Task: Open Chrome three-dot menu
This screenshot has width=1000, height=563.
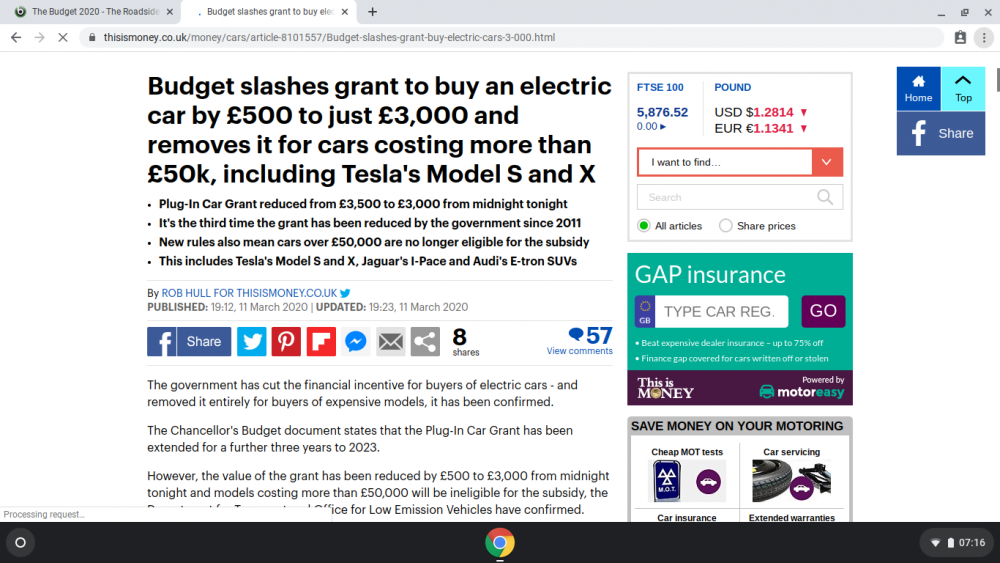Action: (x=984, y=38)
